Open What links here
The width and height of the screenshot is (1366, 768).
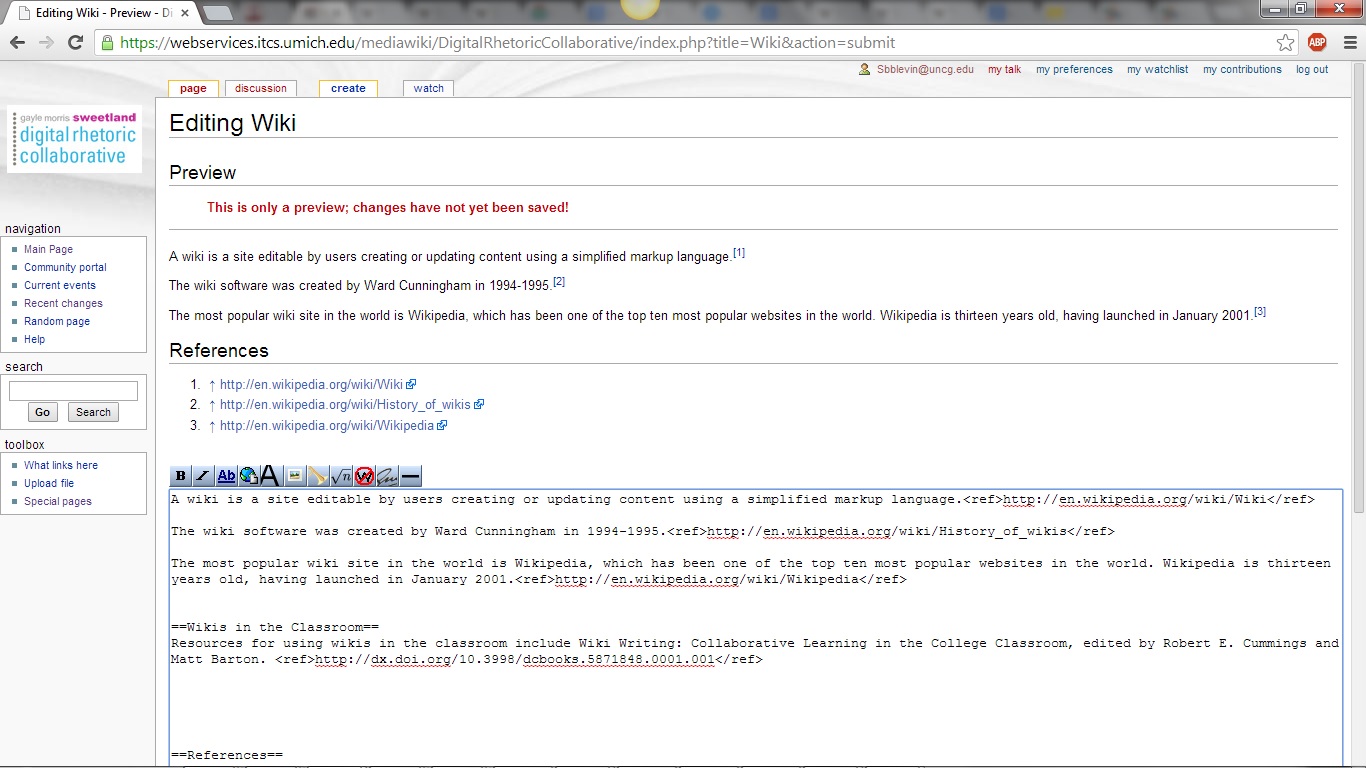(x=61, y=465)
